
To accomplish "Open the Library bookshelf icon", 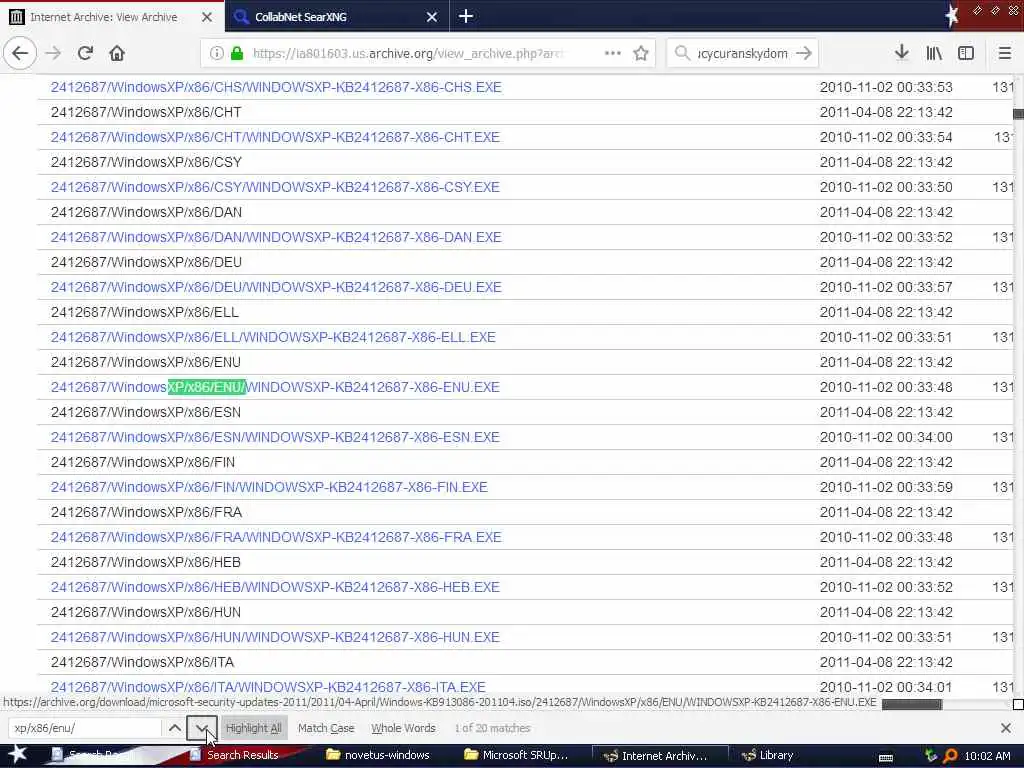I will pos(934,53).
